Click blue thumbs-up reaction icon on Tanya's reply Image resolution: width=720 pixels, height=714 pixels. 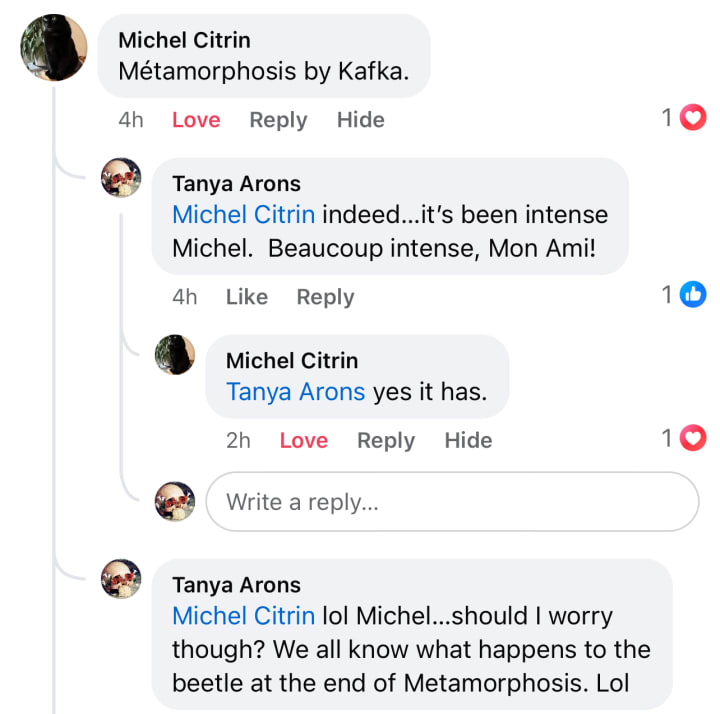[692, 294]
